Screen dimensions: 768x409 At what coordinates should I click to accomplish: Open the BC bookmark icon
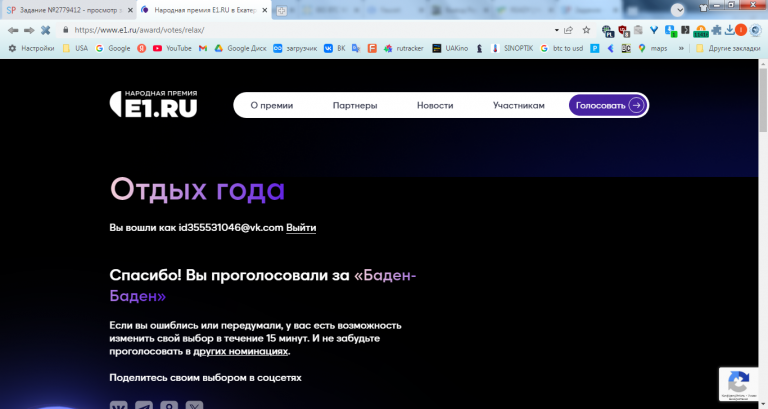pos(626,48)
